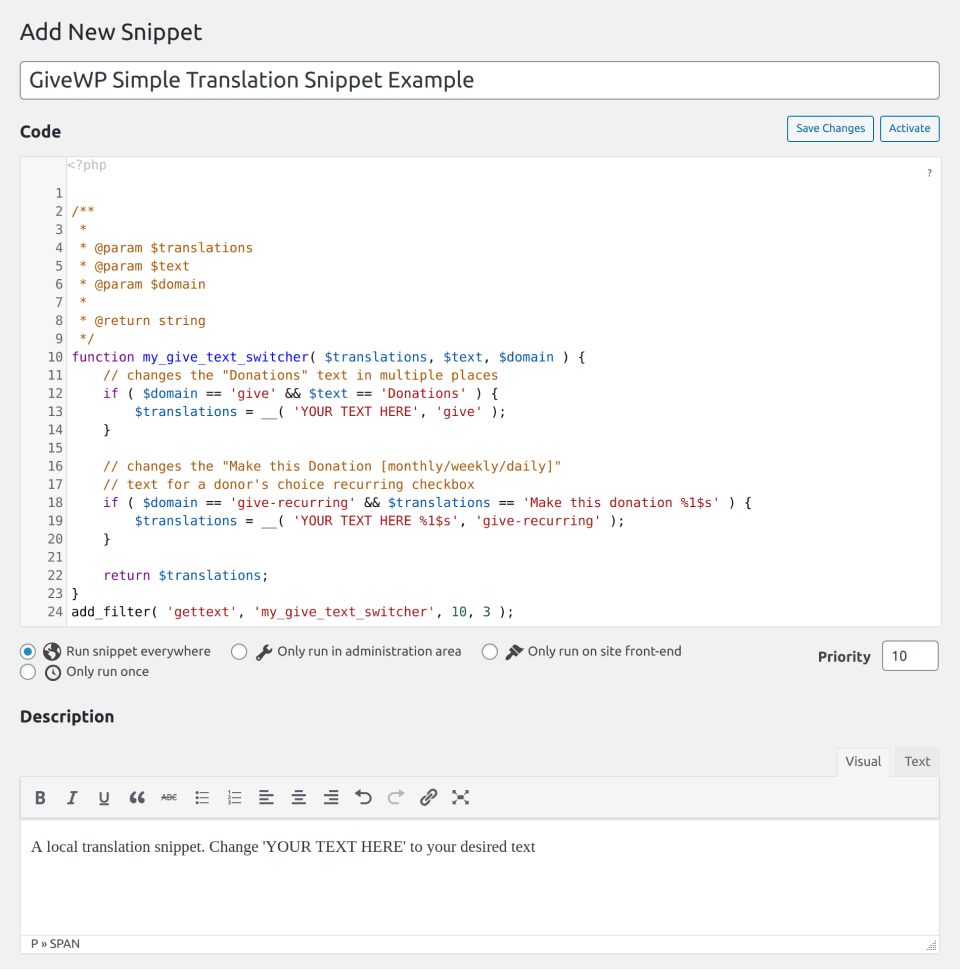Apply italic formatting in description editor
This screenshot has height=970, width=960.
72,797
